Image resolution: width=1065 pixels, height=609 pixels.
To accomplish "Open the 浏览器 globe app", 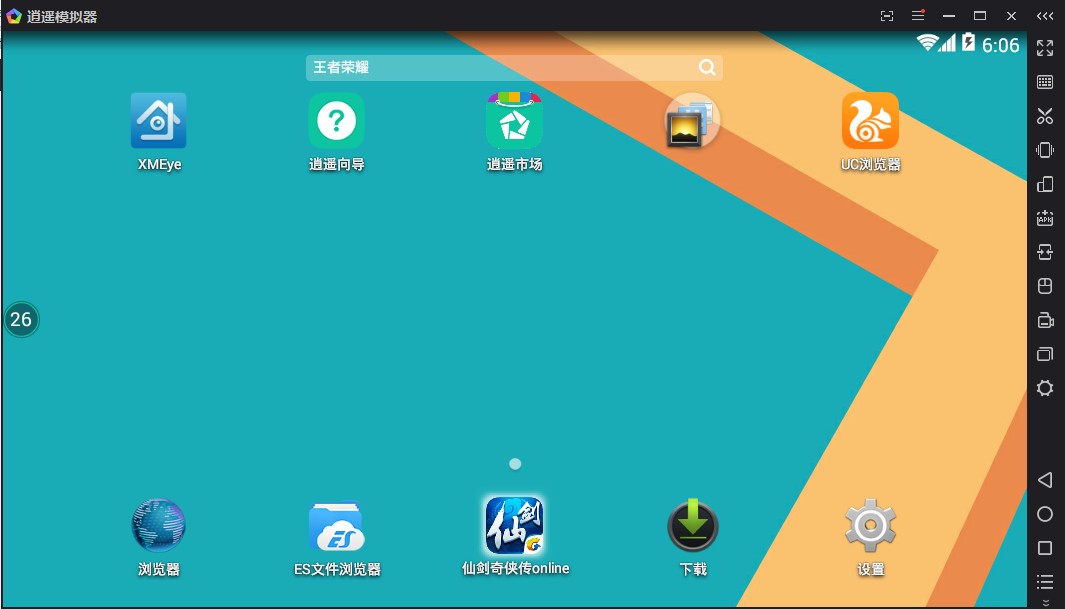I will tap(158, 525).
